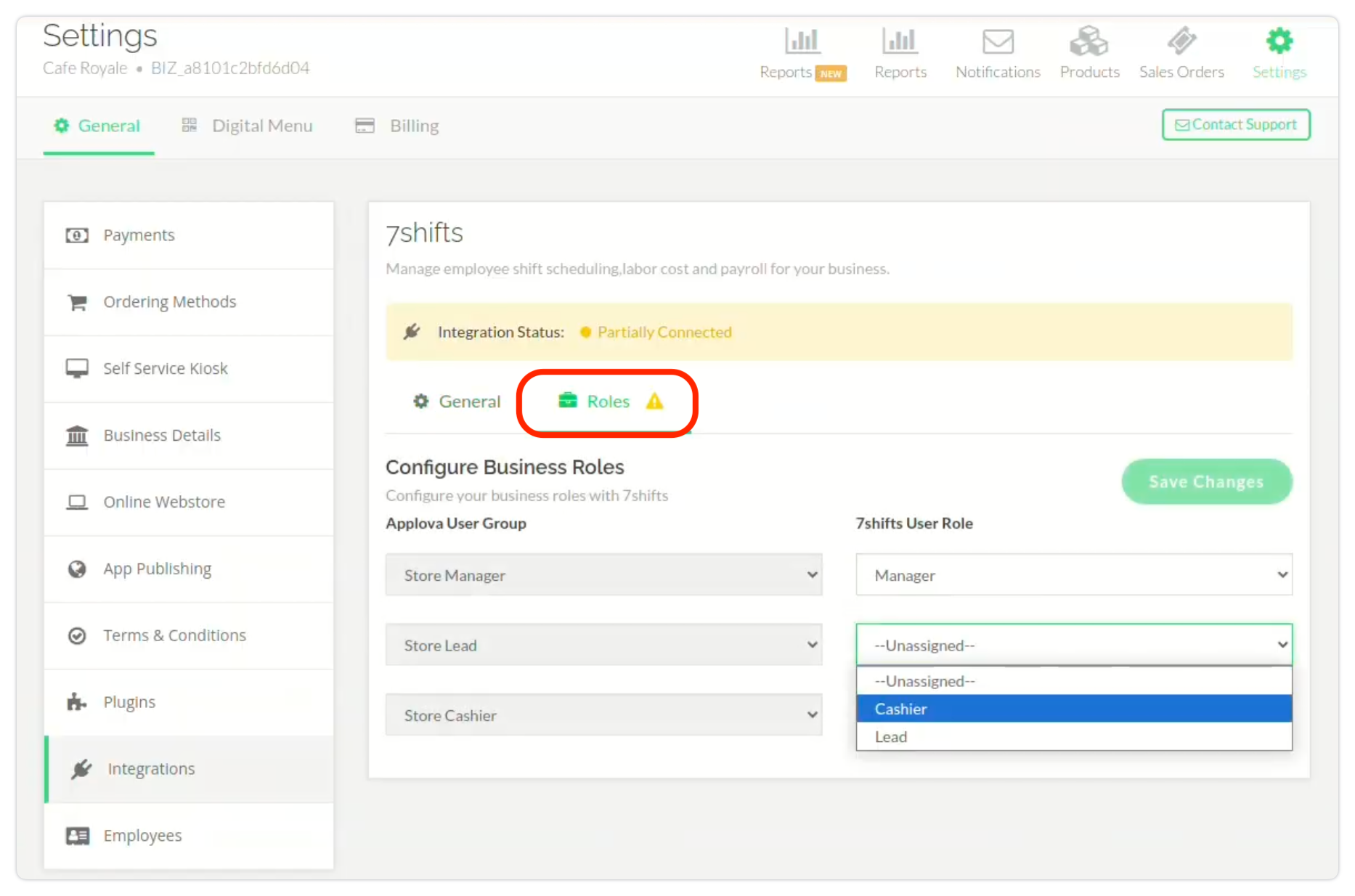Open Business Details in sidebar

click(x=189, y=436)
